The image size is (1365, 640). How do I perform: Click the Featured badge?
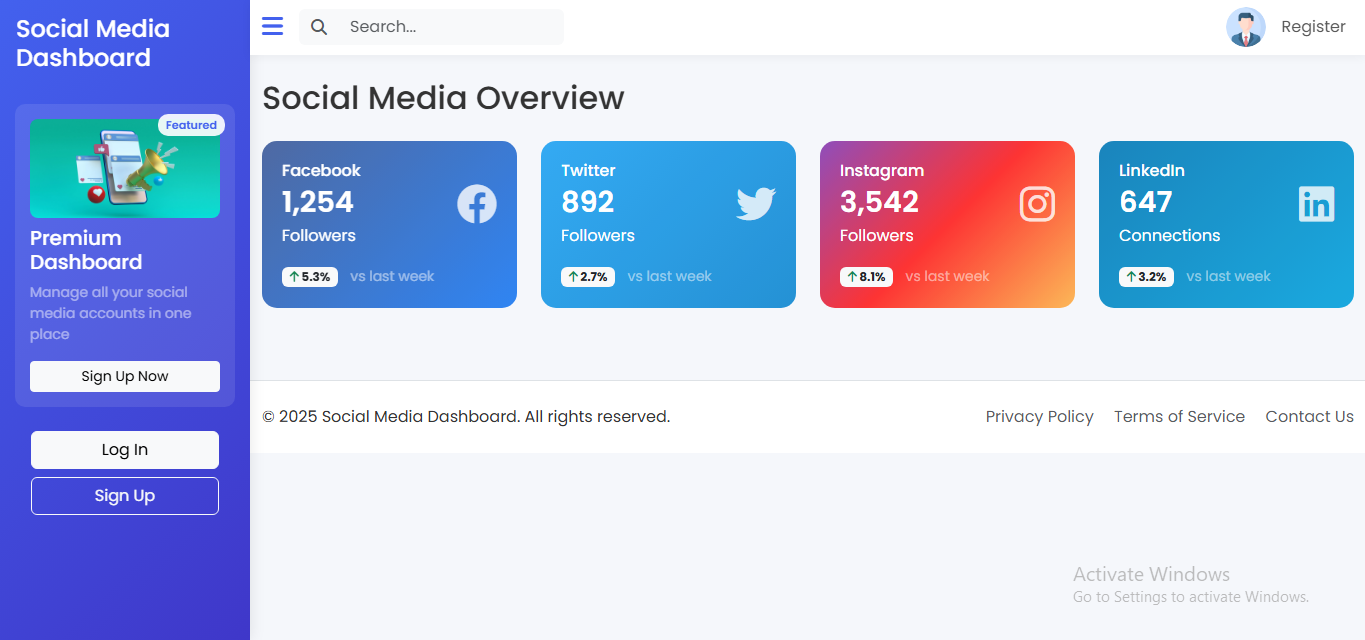point(191,125)
